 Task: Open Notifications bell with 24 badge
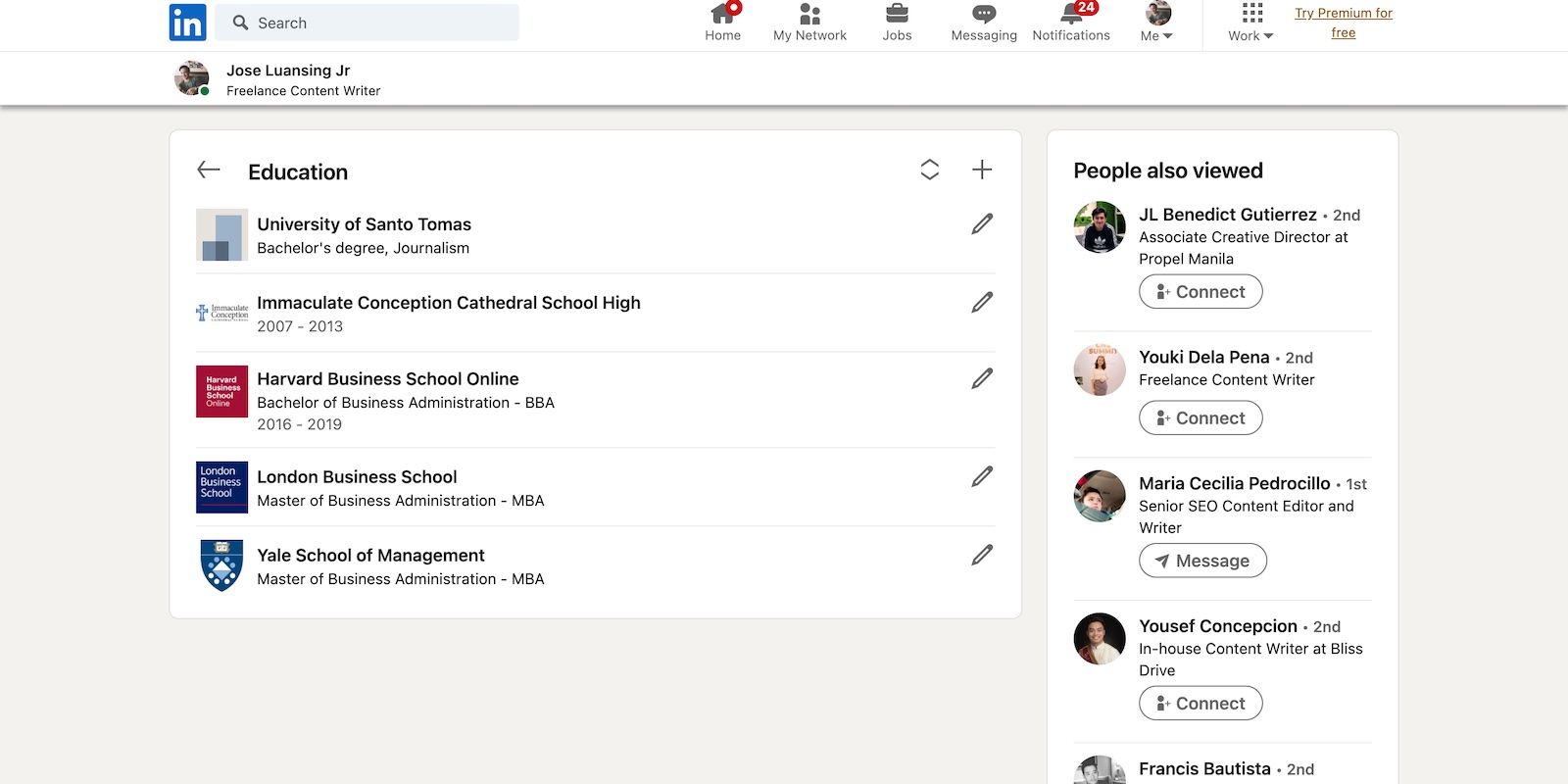(x=1071, y=23)
